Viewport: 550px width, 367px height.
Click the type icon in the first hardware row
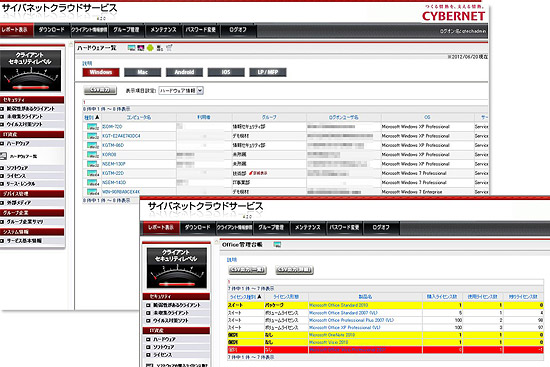93,127
